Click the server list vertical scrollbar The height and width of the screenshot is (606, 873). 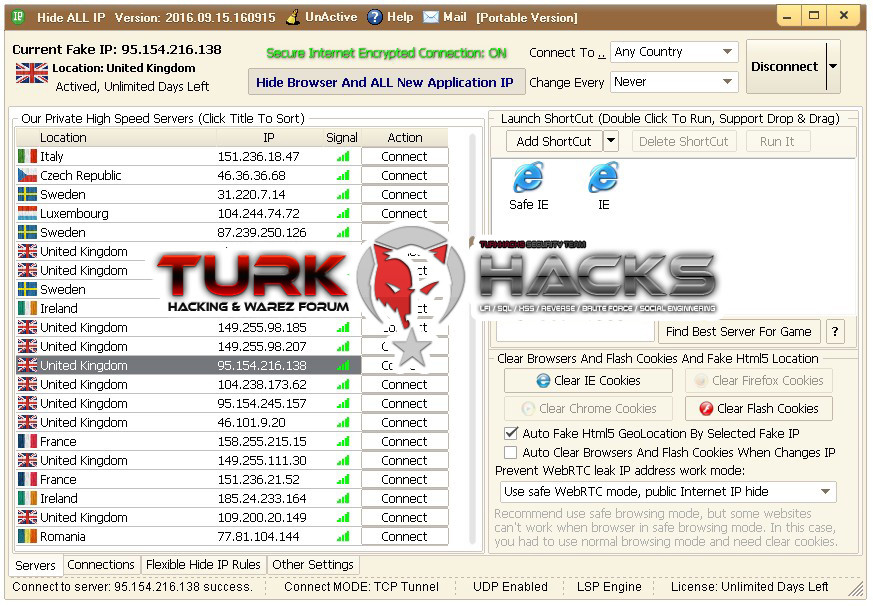(473, 337)
